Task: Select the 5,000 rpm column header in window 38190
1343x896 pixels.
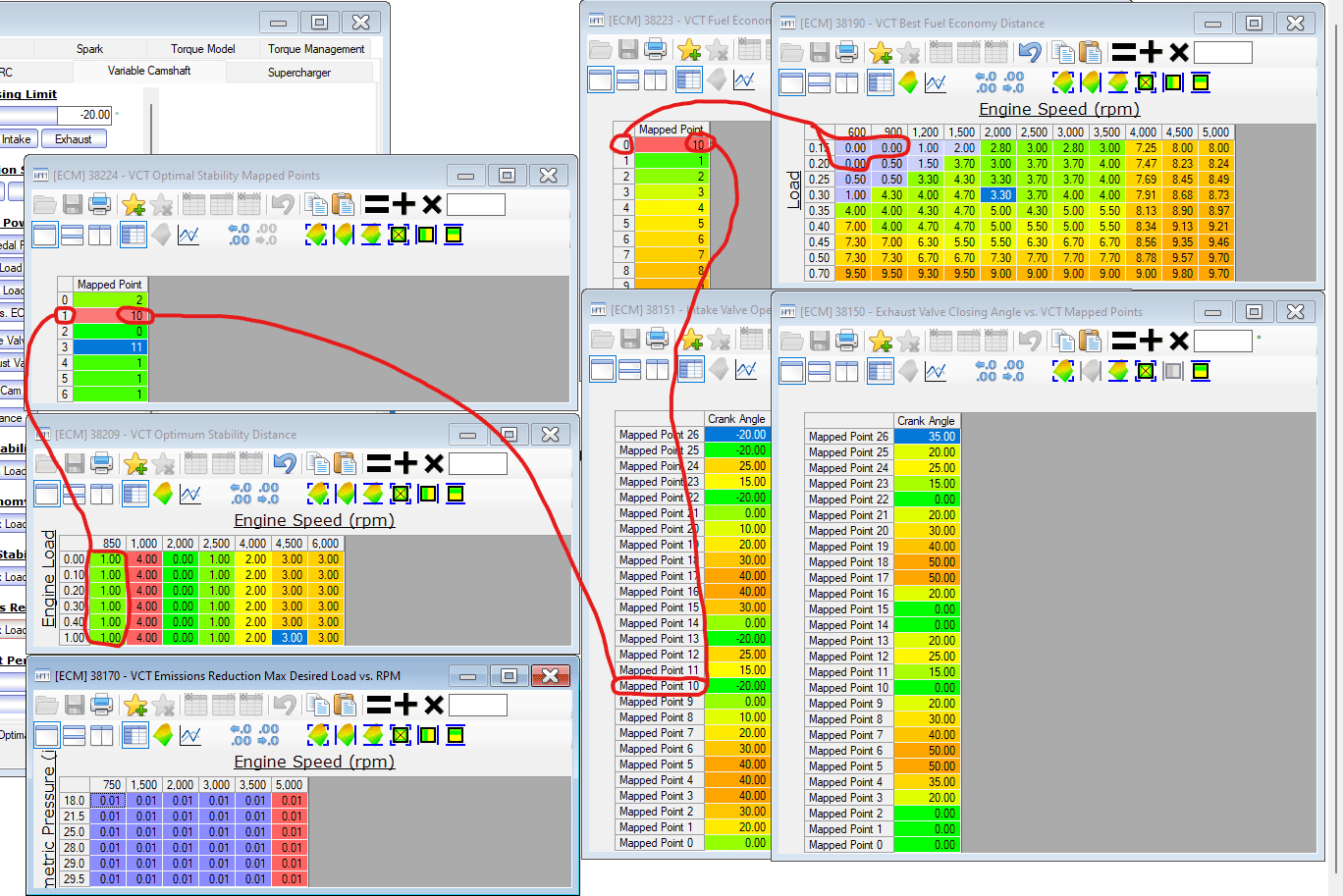Action: 1216,132
